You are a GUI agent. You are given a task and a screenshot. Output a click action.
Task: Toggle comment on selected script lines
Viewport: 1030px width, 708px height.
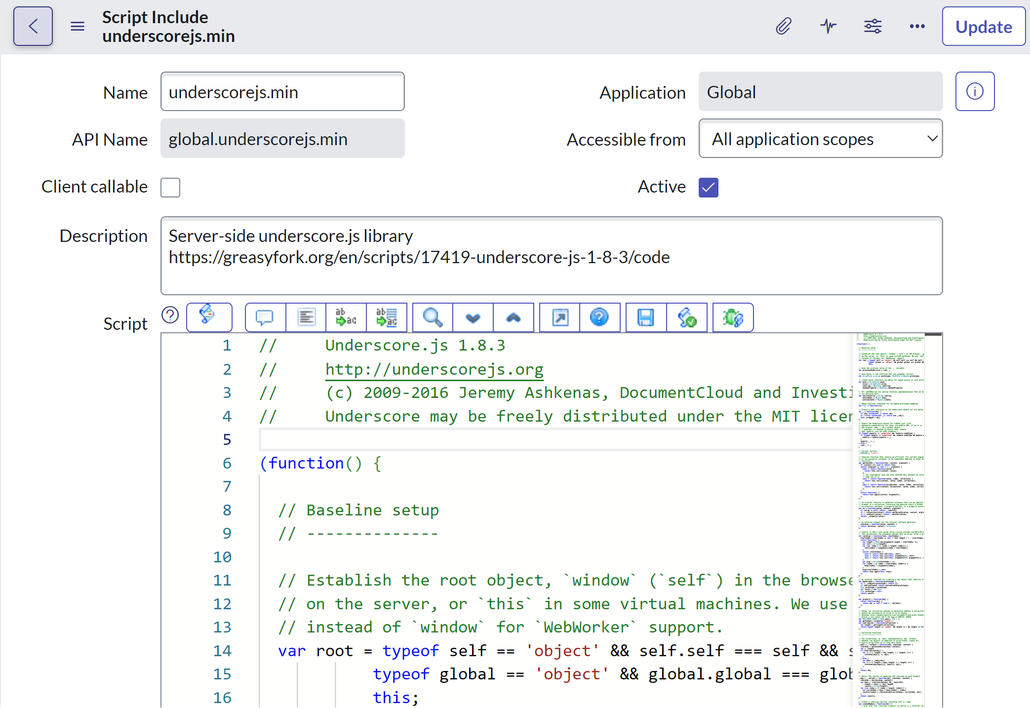tap(265, 318)
